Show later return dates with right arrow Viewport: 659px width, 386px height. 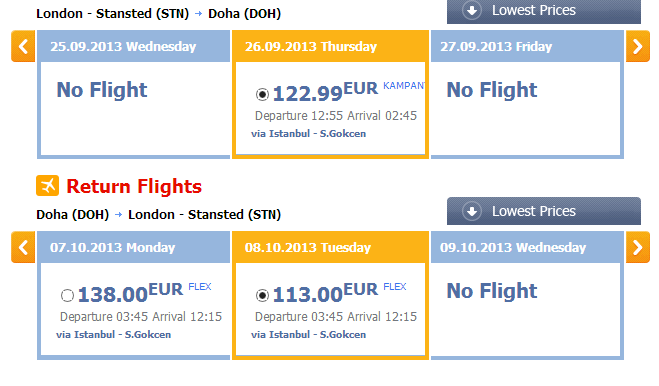point(638,247)
